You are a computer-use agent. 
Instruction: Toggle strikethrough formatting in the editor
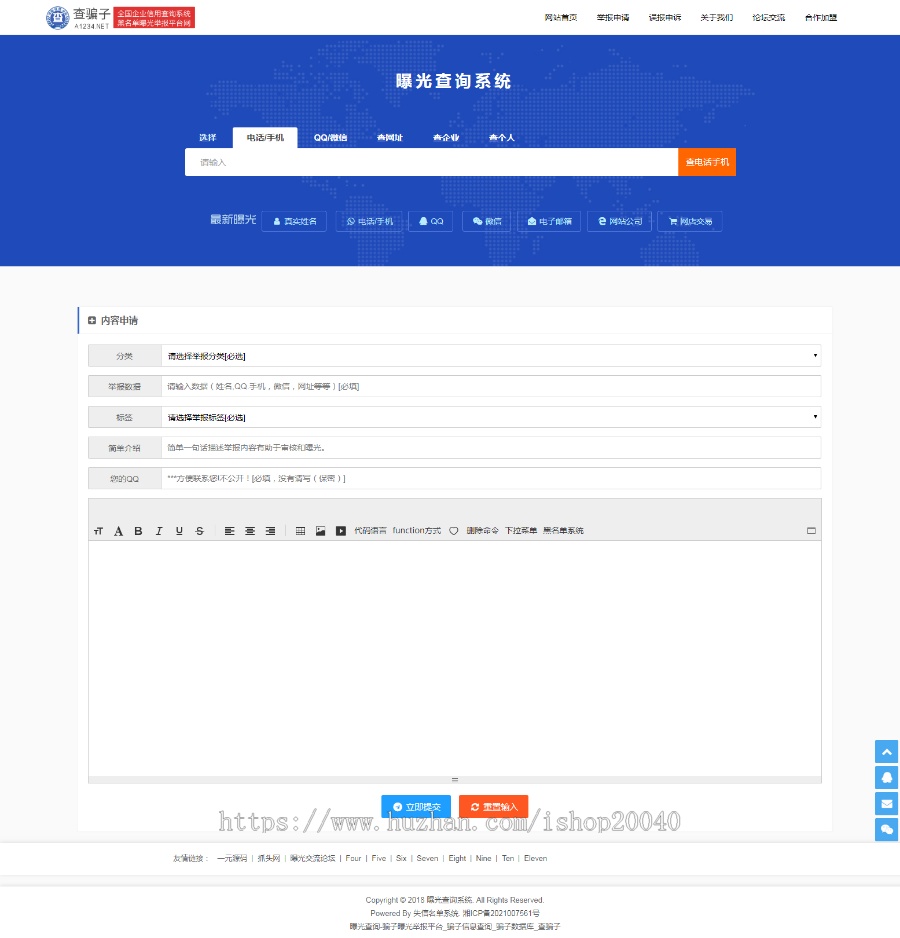[200, 531]
